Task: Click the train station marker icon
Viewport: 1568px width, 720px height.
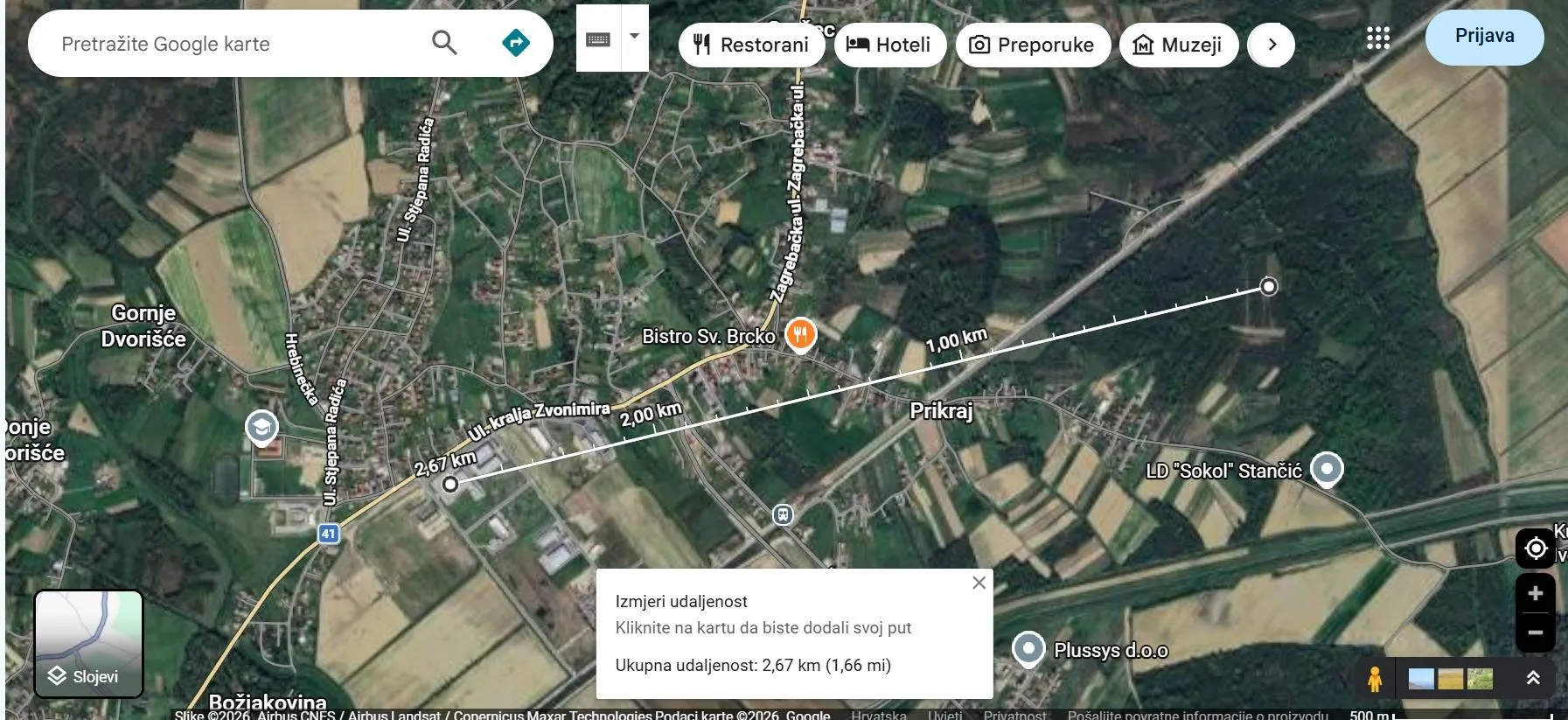Action: (783, 514)
